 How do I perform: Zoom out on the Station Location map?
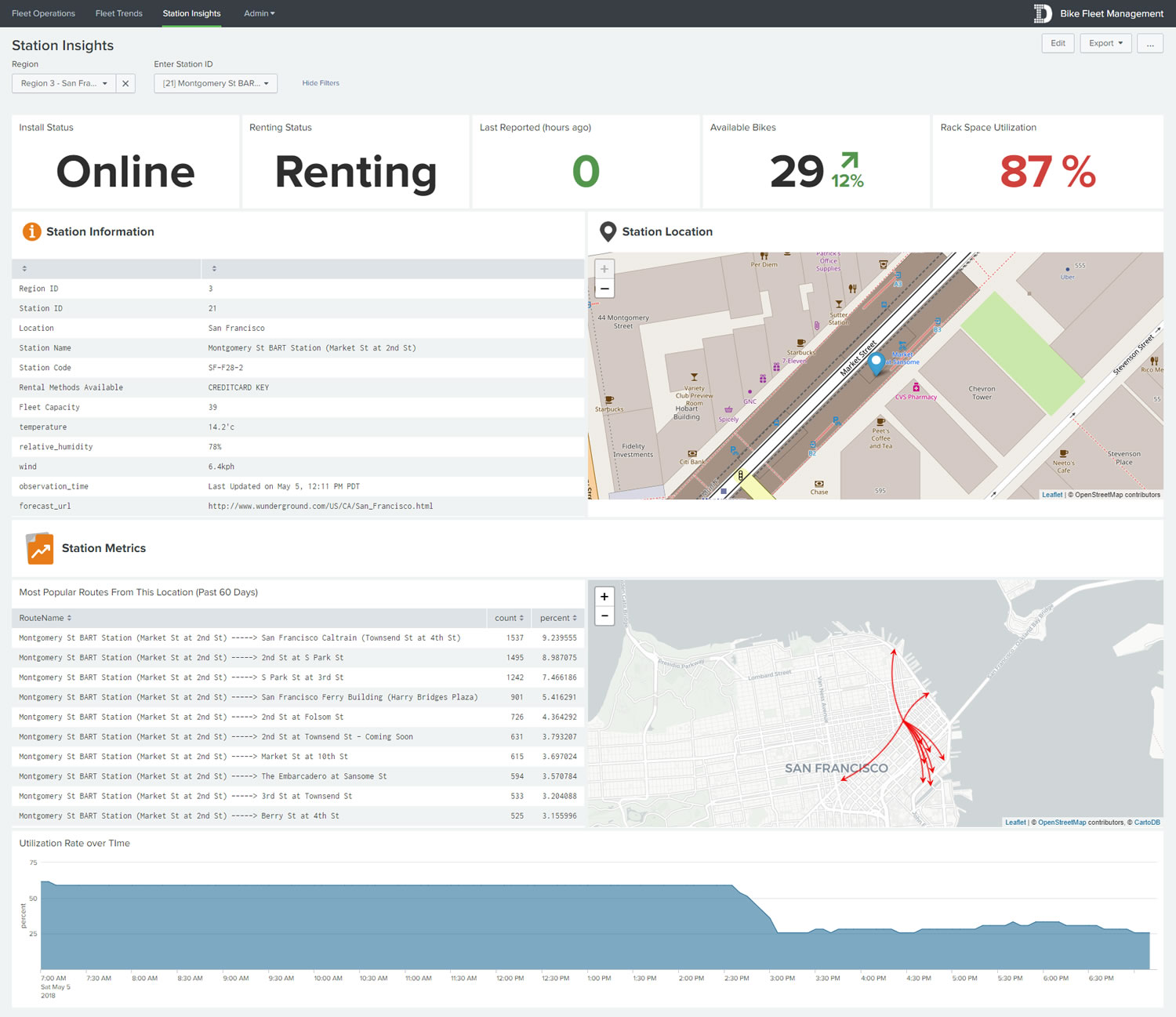point(604,289)
